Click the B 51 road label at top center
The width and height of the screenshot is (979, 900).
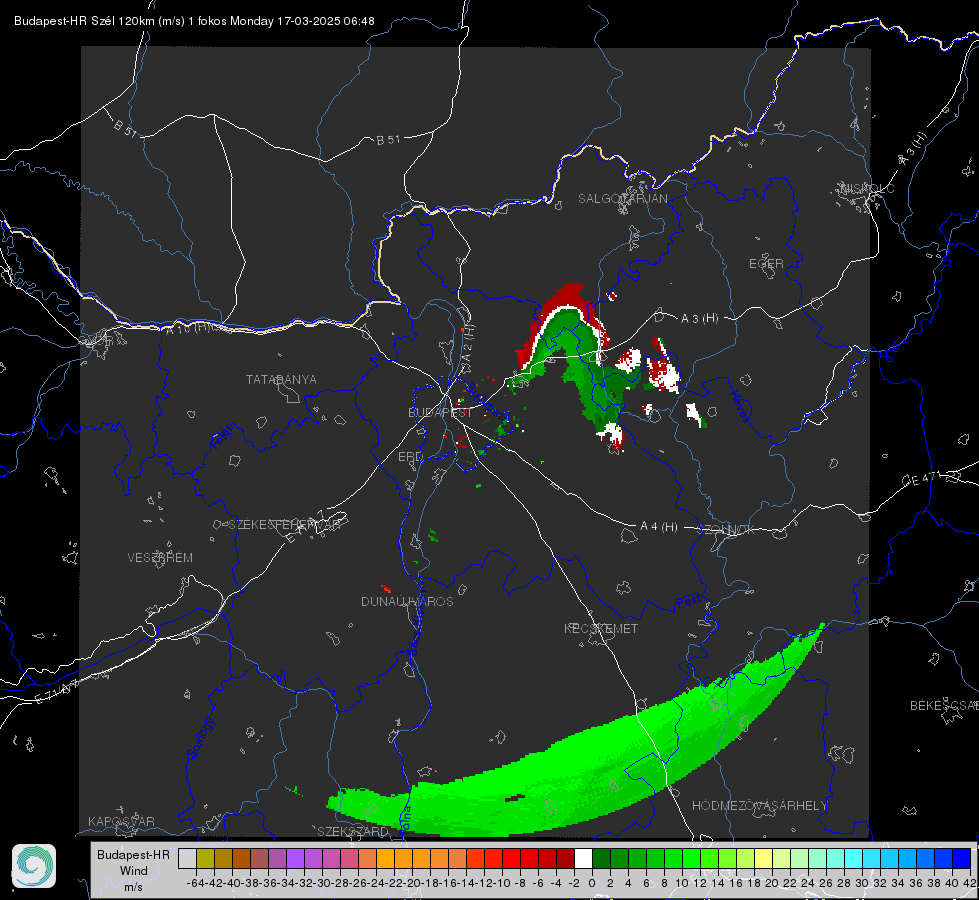[x=388, y=140]
